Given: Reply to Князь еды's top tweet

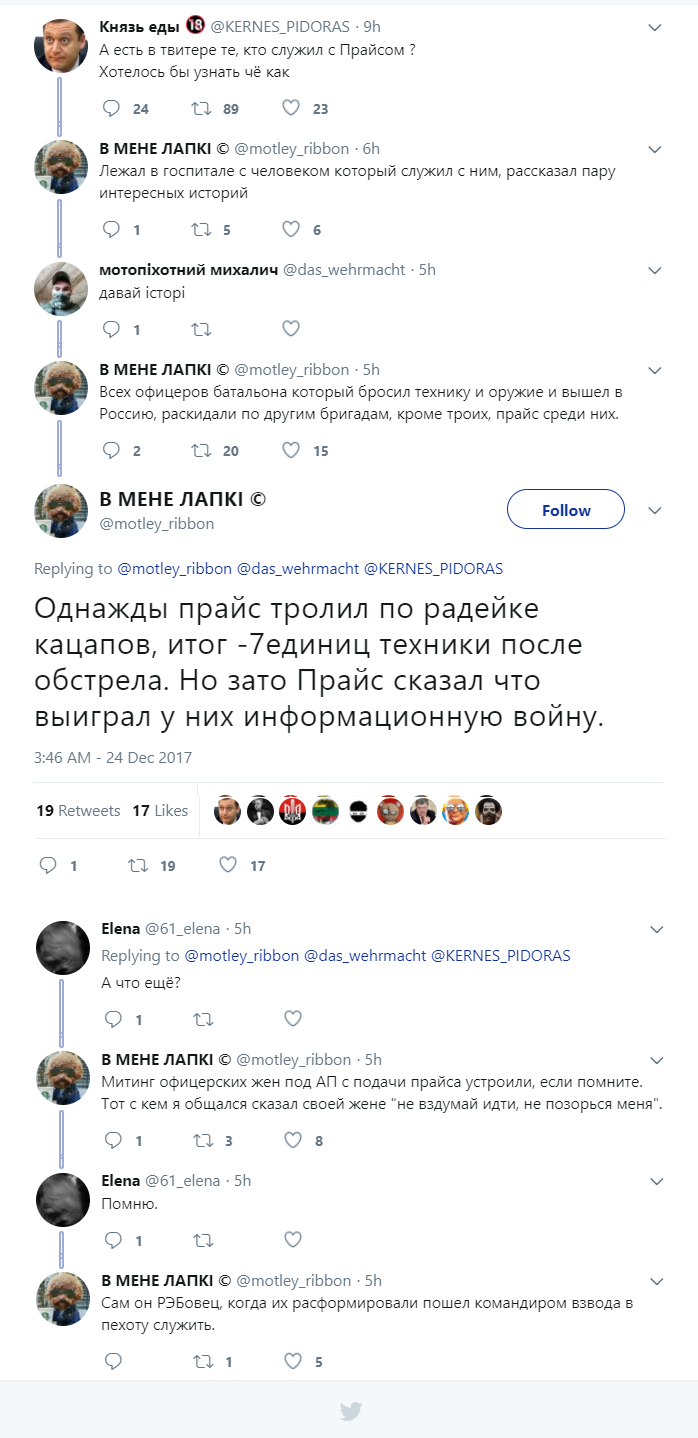Looking at the screenshot, I should pos(112,109).
